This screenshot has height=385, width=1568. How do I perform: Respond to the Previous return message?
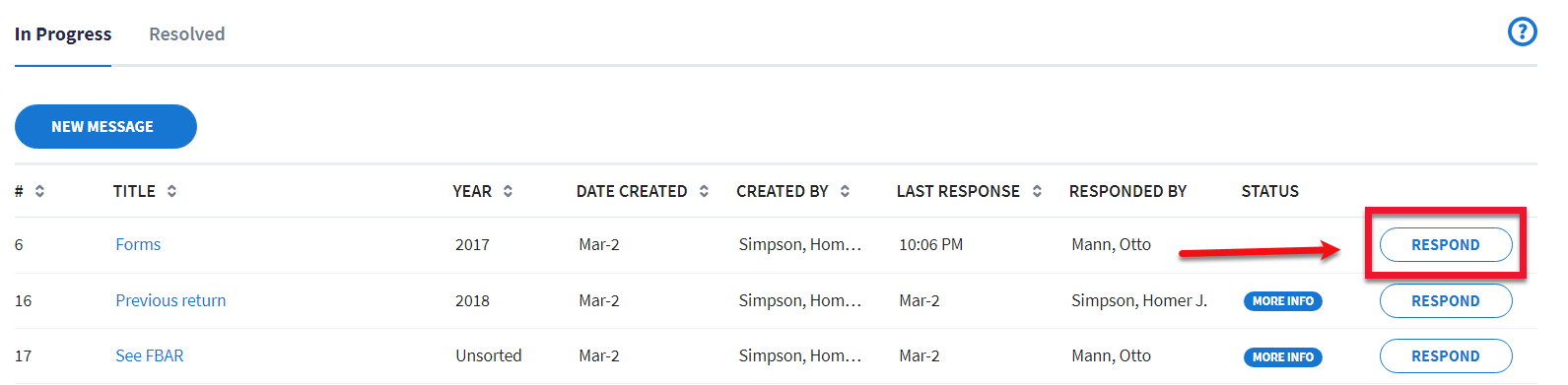coord(1446,301)
